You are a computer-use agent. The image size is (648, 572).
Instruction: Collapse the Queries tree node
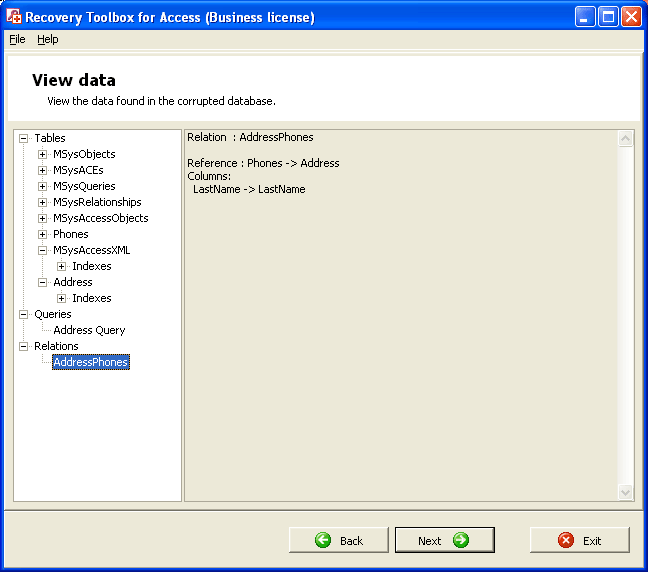point(24,315)
